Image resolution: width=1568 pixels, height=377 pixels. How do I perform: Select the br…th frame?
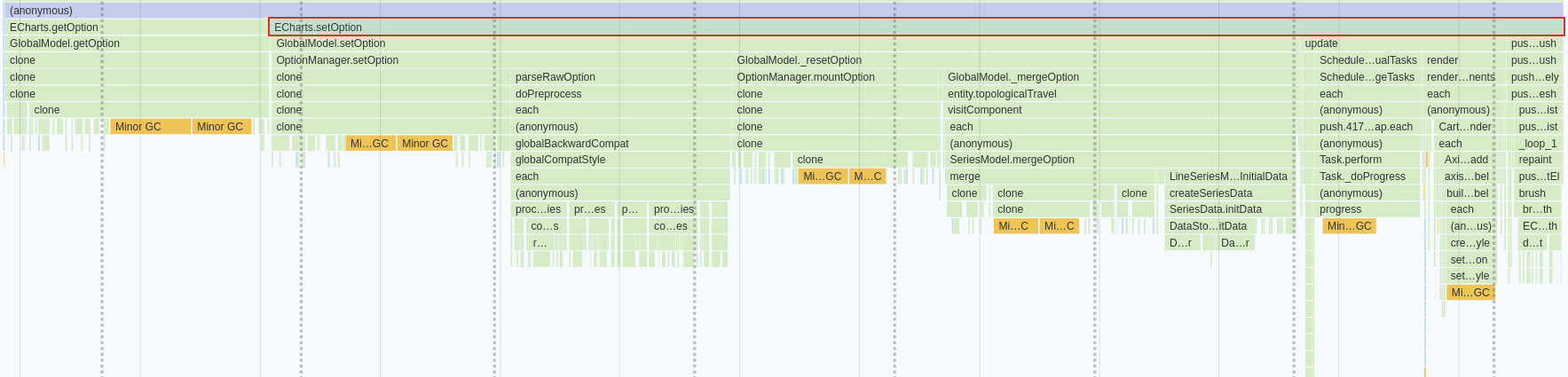pos(1539,209)
